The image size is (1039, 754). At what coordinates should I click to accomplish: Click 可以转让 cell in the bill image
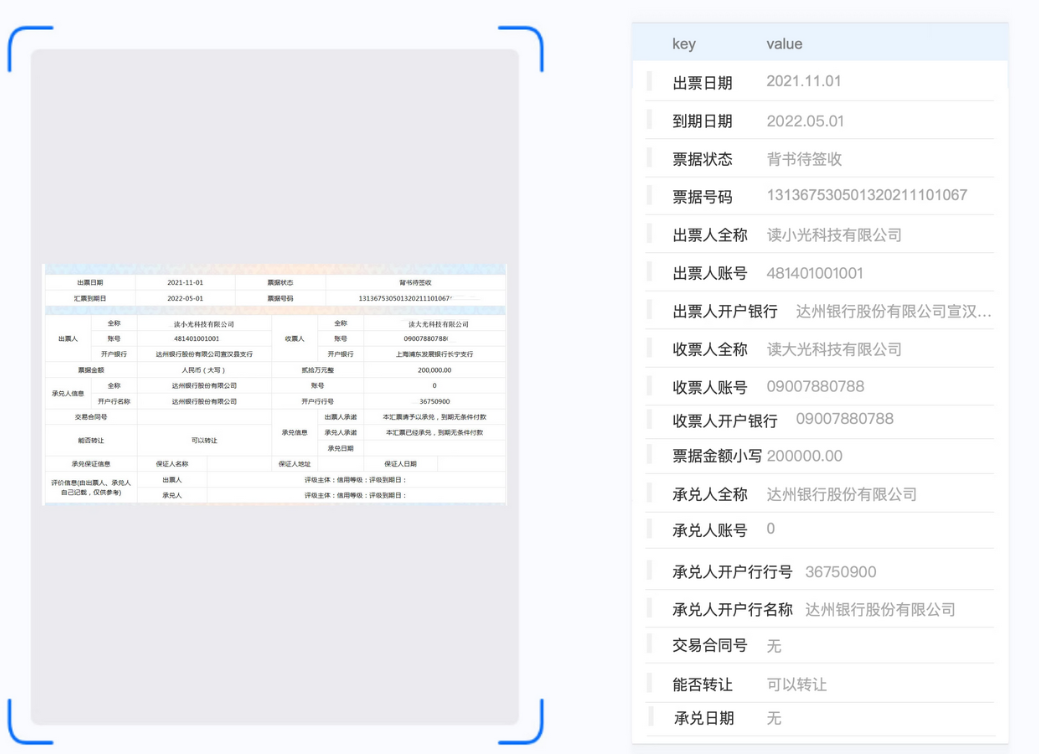click(x=204, y=440)
